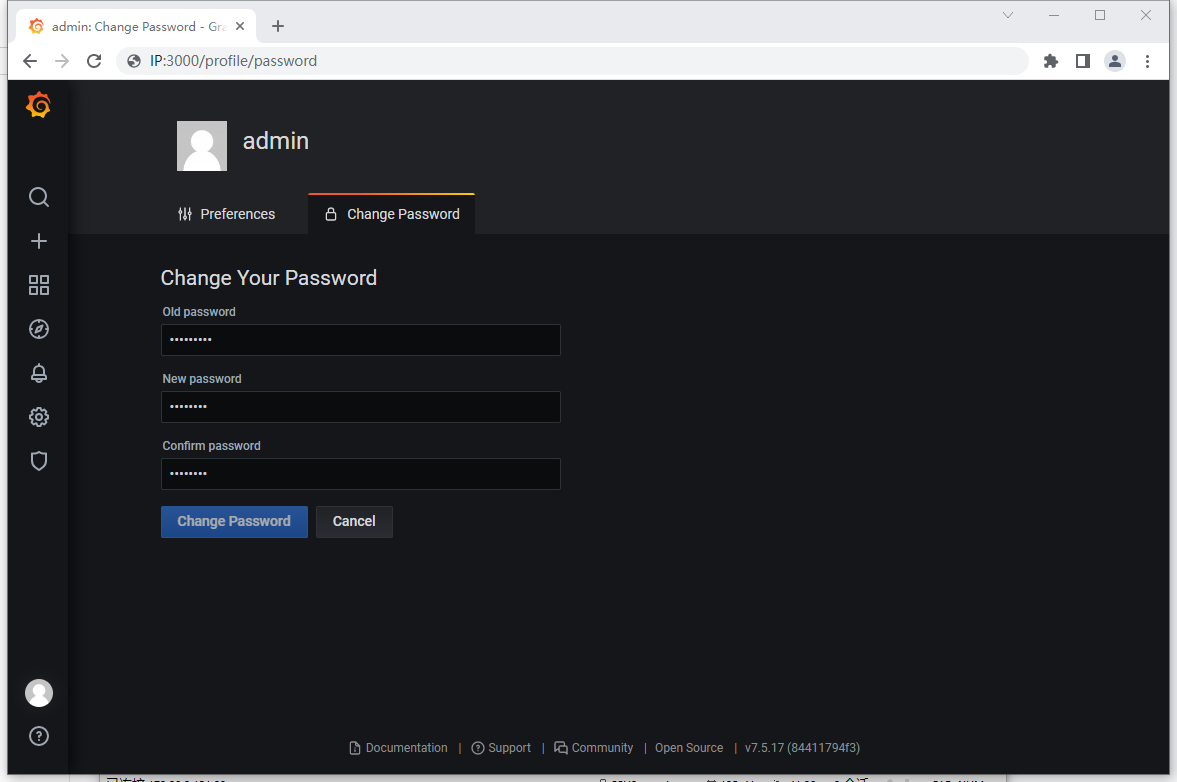Toggle the browser side panel icon

(x=1082, y=61)
